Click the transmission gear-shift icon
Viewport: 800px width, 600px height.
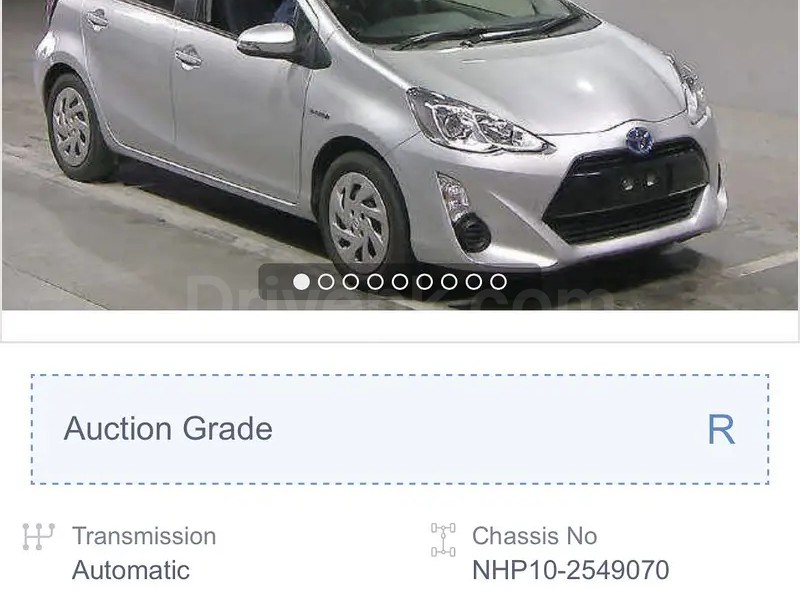[38, 537]
